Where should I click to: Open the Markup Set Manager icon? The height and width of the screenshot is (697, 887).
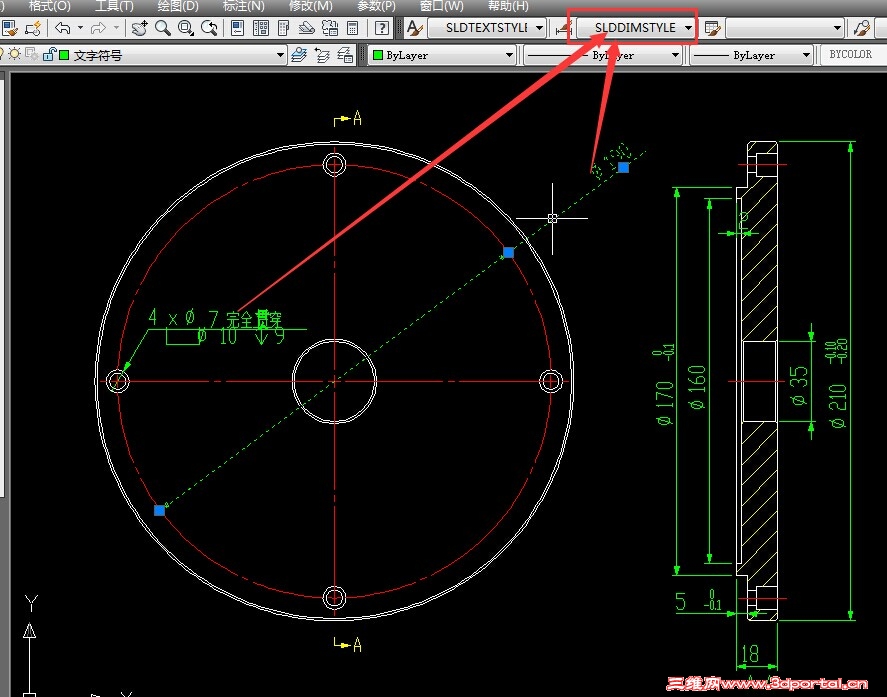330,28
